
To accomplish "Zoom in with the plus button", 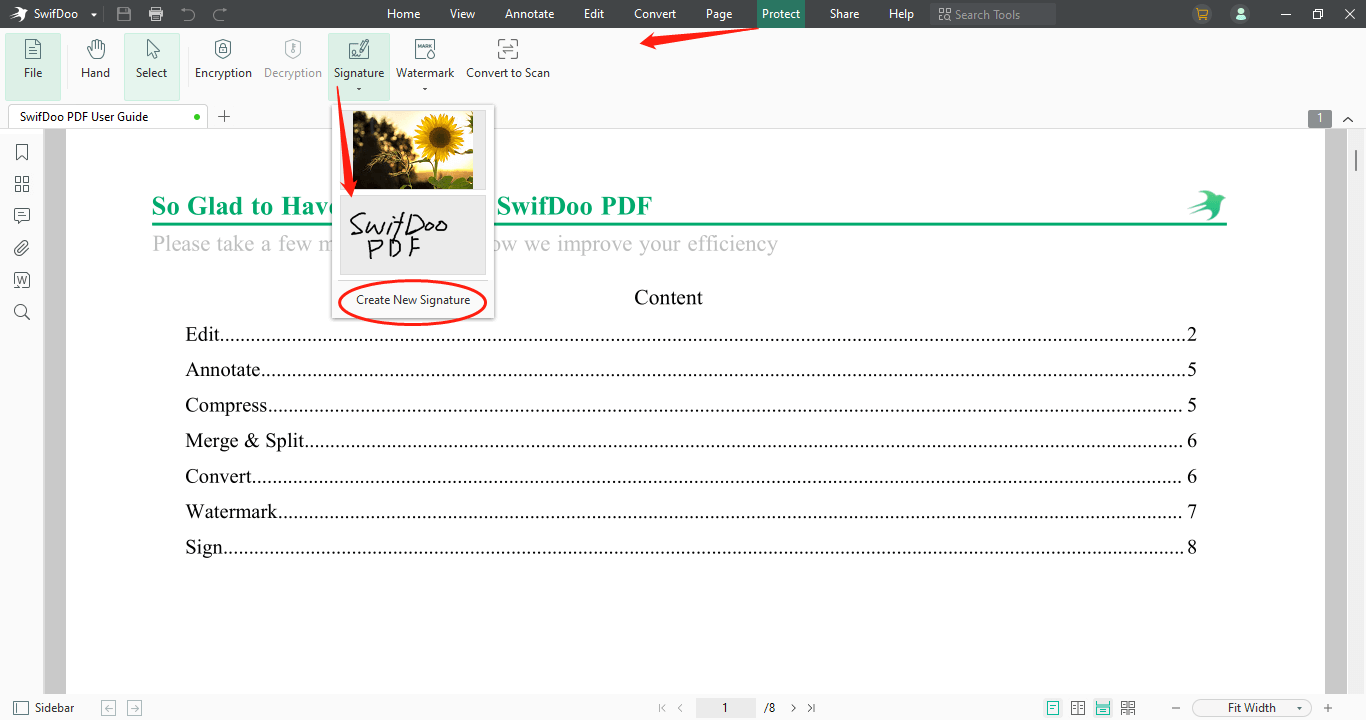I will coord(1328,708).
